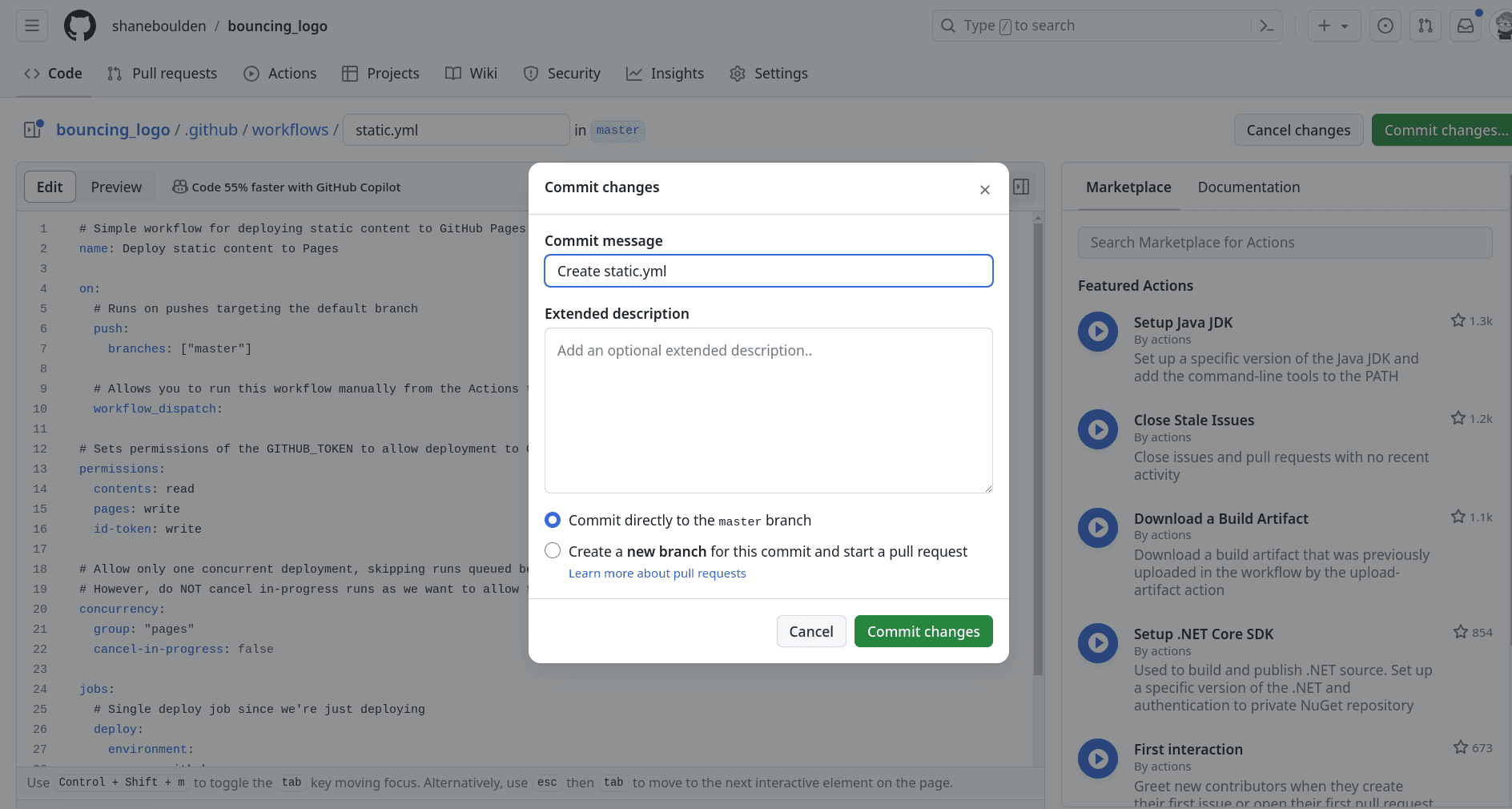Open the Close Stale Issues title
1512x809 pixels.
pyautogui.click(x=1194, y=420)
